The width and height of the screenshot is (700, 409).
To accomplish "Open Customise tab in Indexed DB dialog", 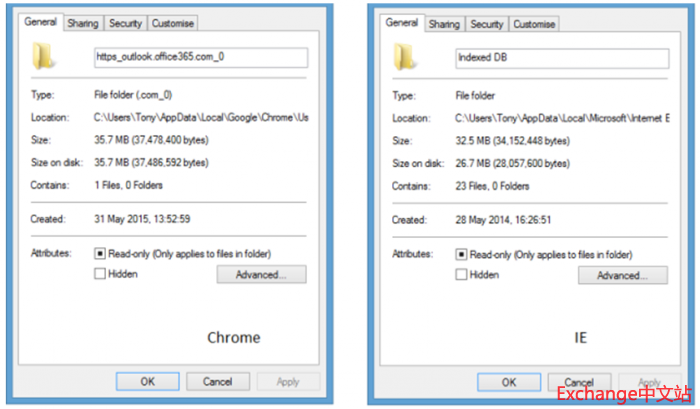I will 535,24.
